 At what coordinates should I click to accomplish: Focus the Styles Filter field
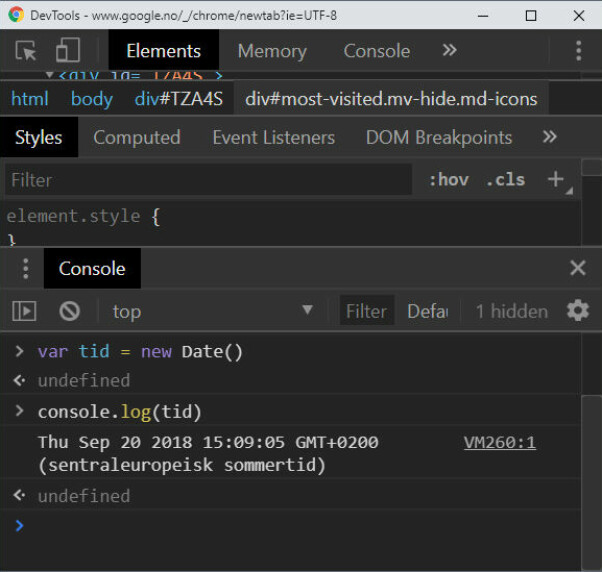[x=208, y=180]
